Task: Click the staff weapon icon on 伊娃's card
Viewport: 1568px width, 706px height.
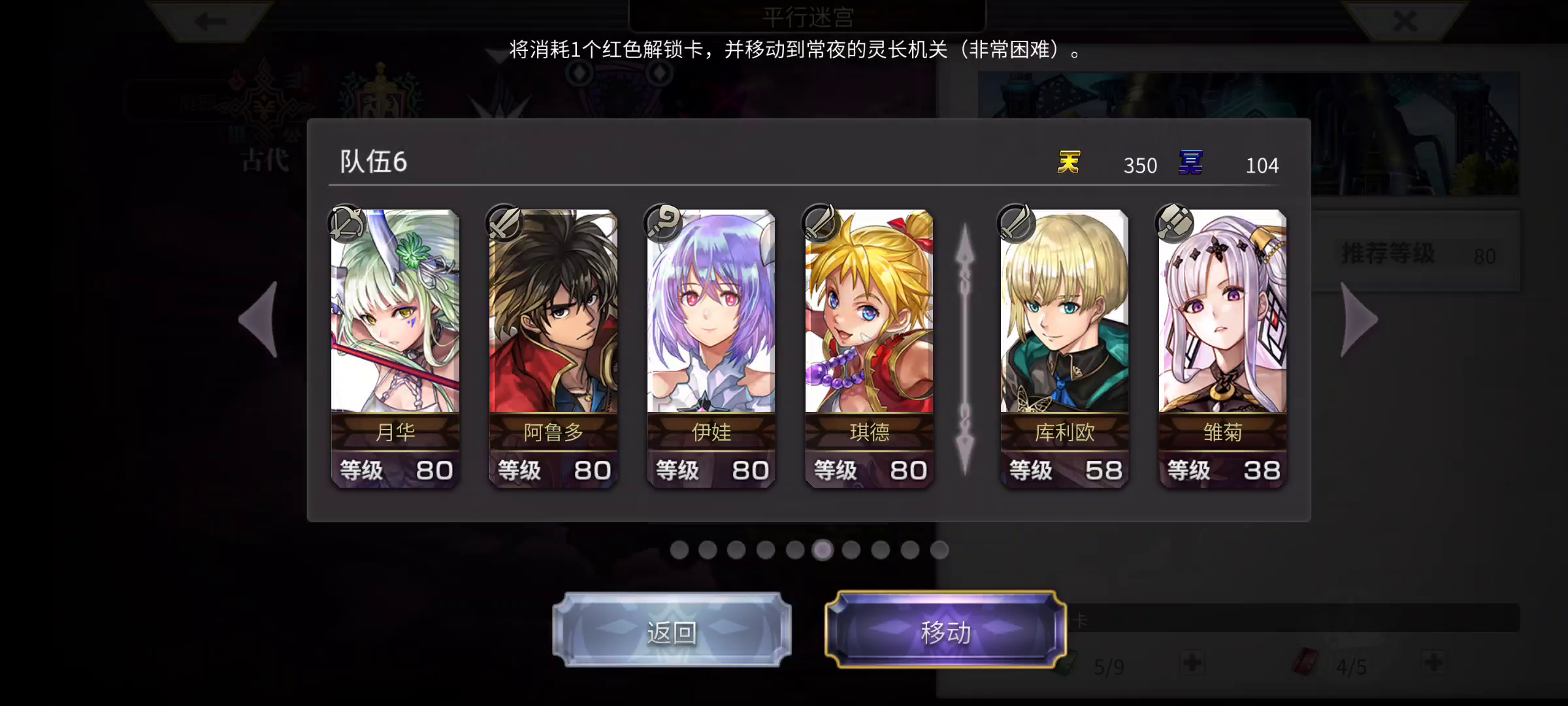Action: [x=663, y=224]
